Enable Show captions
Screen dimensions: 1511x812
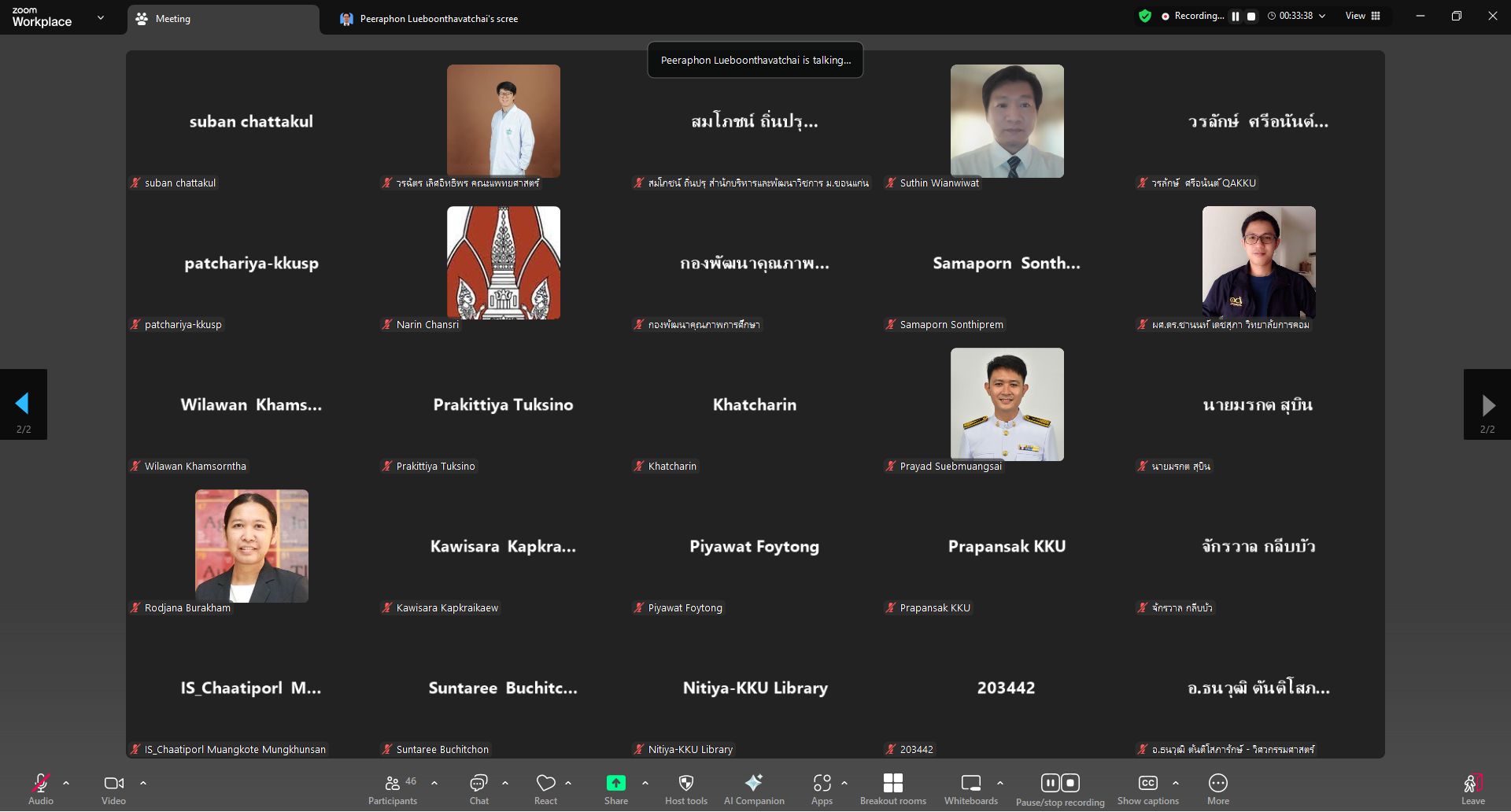(1147, 789)
